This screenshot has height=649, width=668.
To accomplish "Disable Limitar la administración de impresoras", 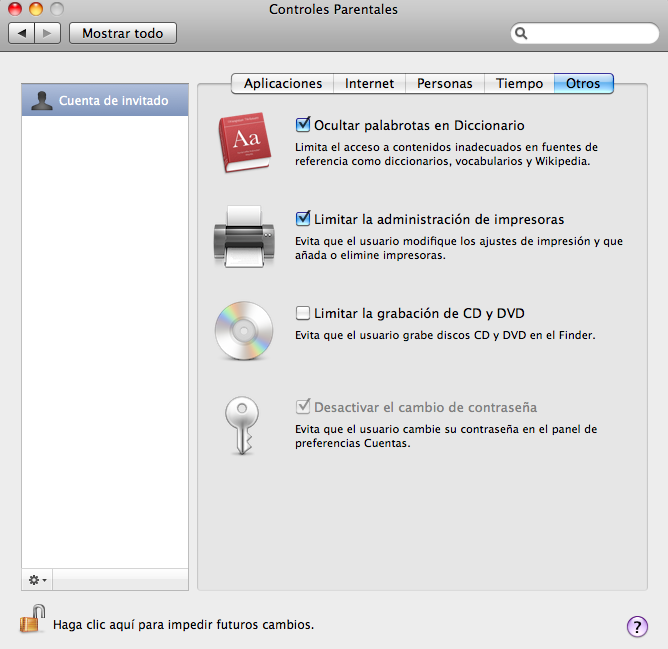I will coord(303,218).
